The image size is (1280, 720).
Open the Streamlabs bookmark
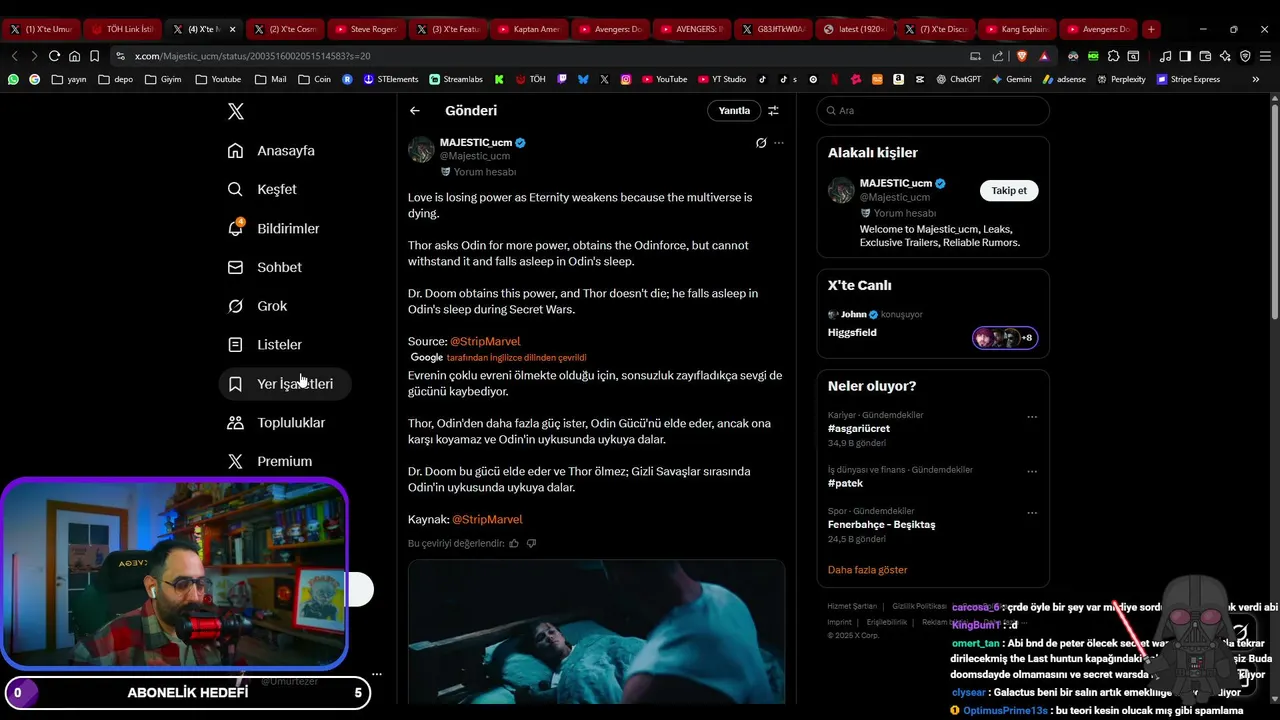(455, 79)
